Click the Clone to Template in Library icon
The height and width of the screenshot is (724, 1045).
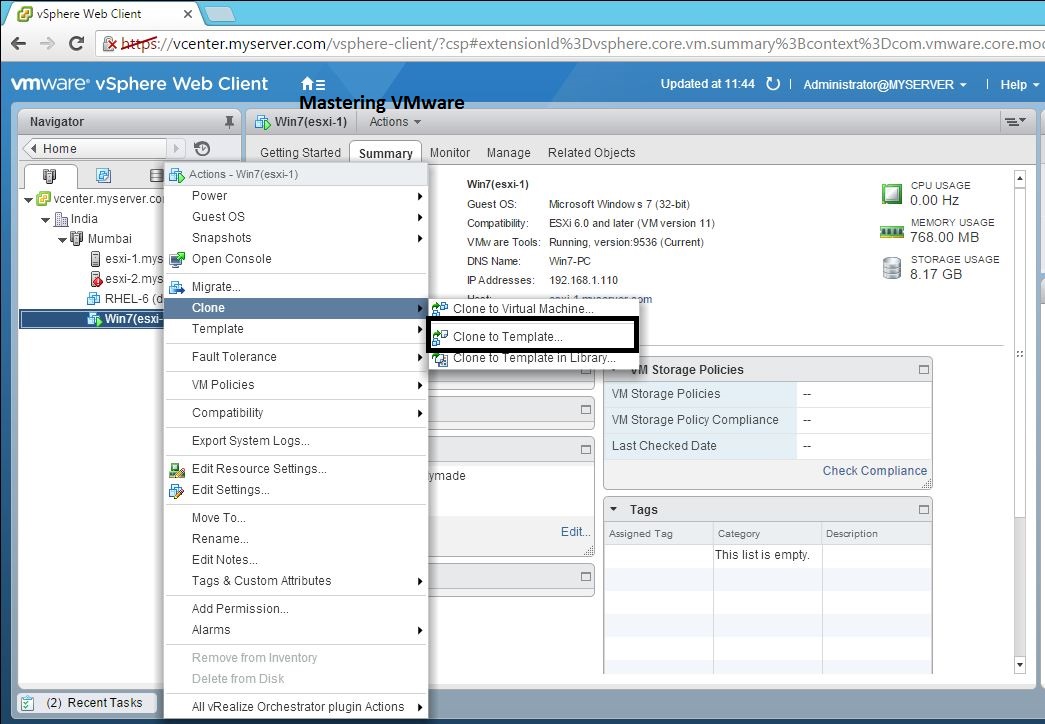(440, 359)
